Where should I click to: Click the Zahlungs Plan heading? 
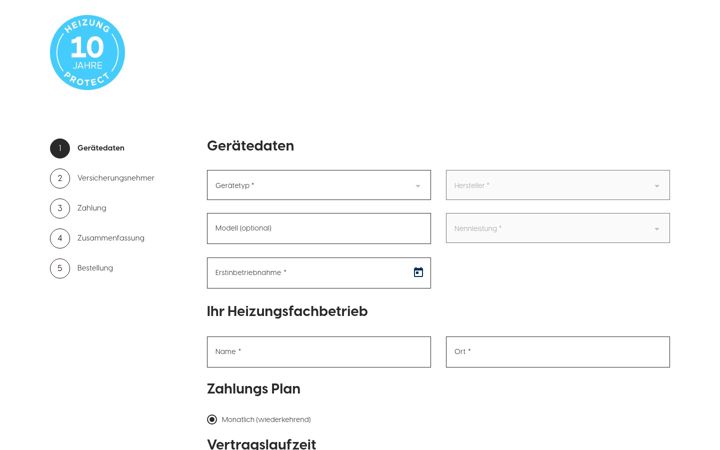pos(253,389)
